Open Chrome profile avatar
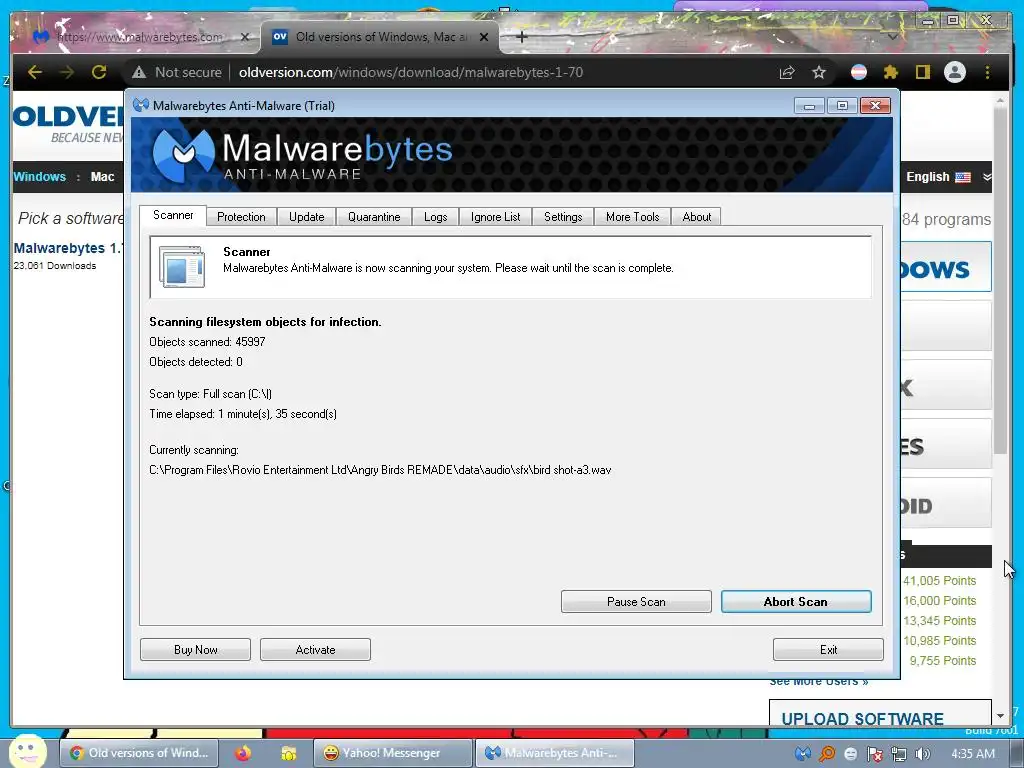Screen dimensions: 1024x768 pyautogui.click(x=955, y=72)
